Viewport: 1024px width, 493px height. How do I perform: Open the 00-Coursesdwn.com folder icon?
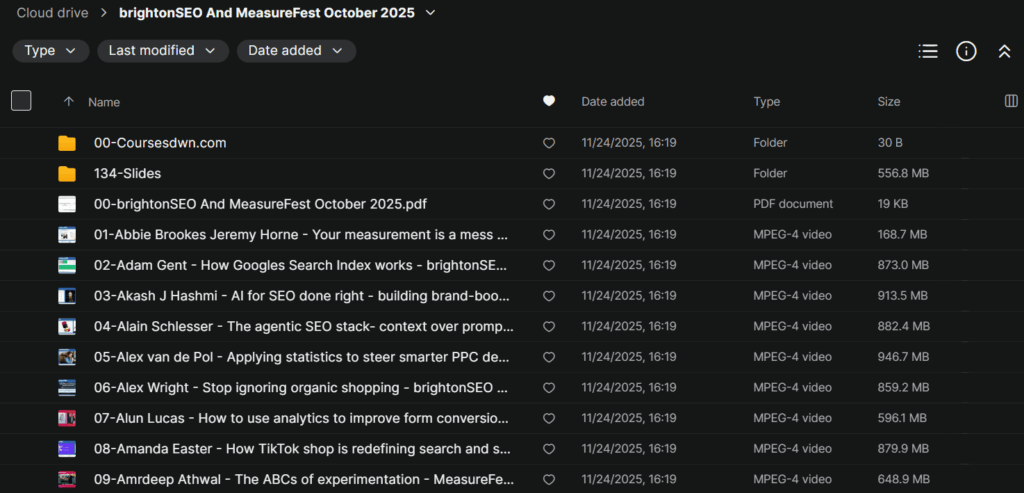click(x=67, y=143)
